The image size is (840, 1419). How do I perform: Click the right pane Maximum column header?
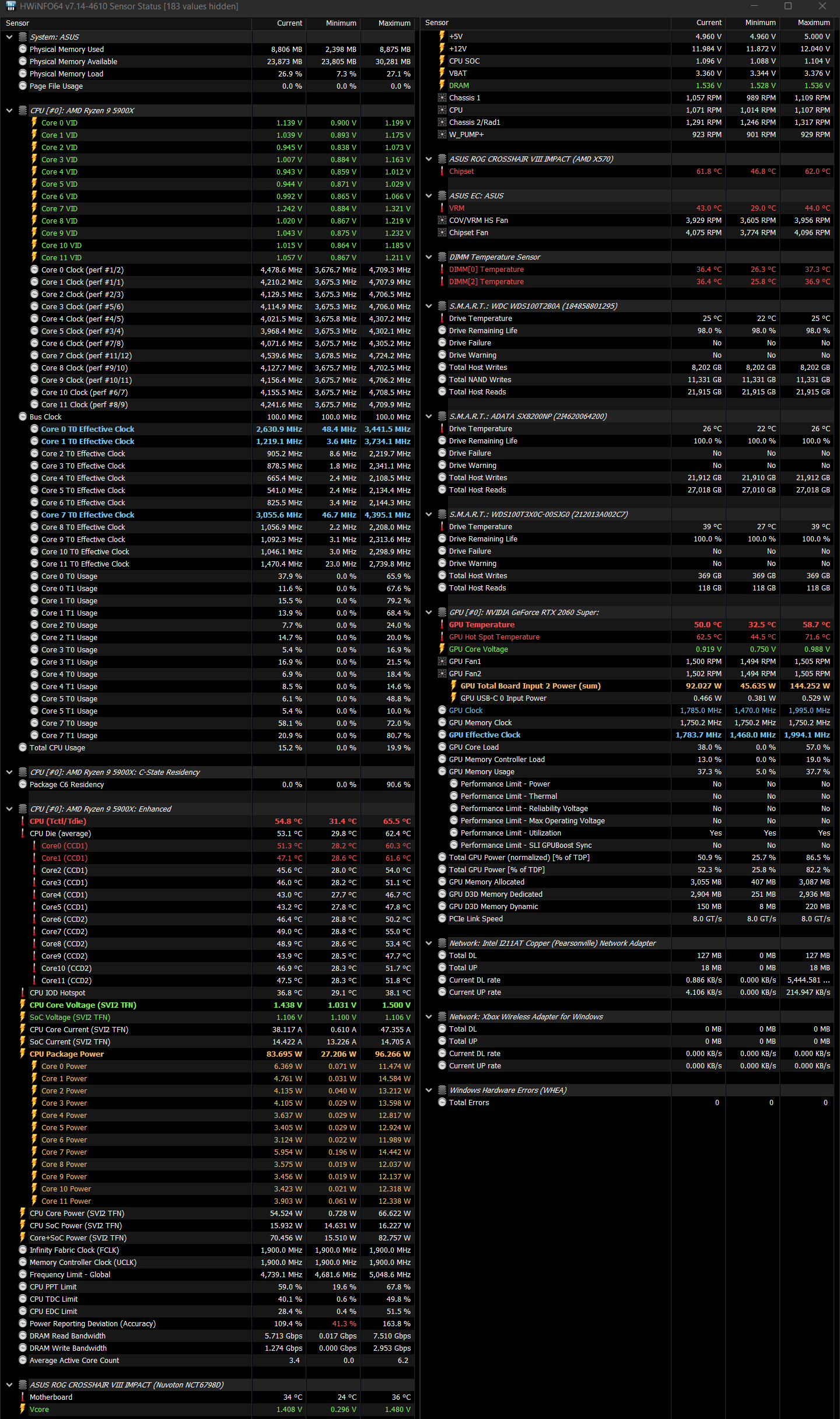coord(807,23)
